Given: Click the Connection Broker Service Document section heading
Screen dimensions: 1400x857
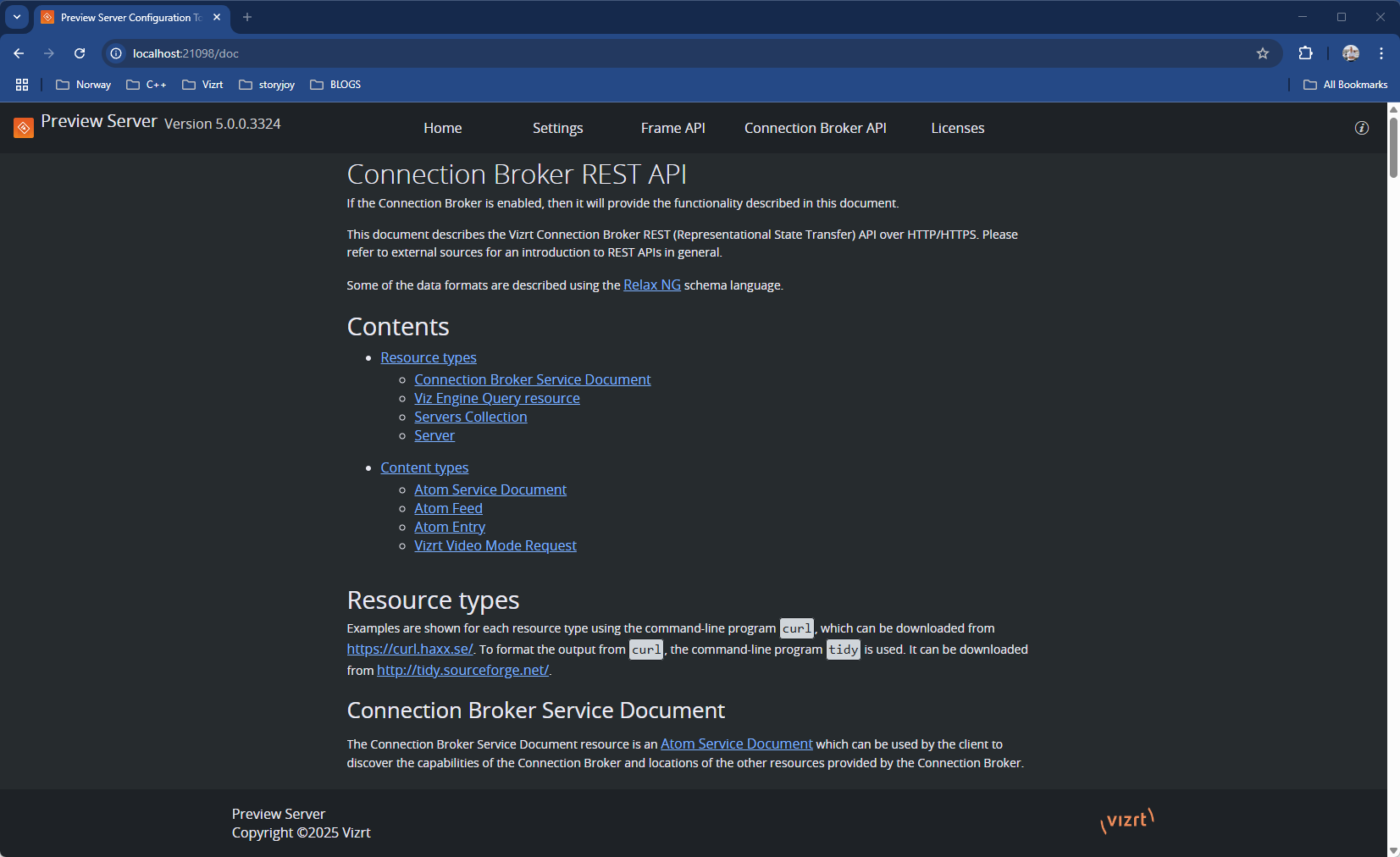Looking at the screenshot, I should tap(536, 710).
